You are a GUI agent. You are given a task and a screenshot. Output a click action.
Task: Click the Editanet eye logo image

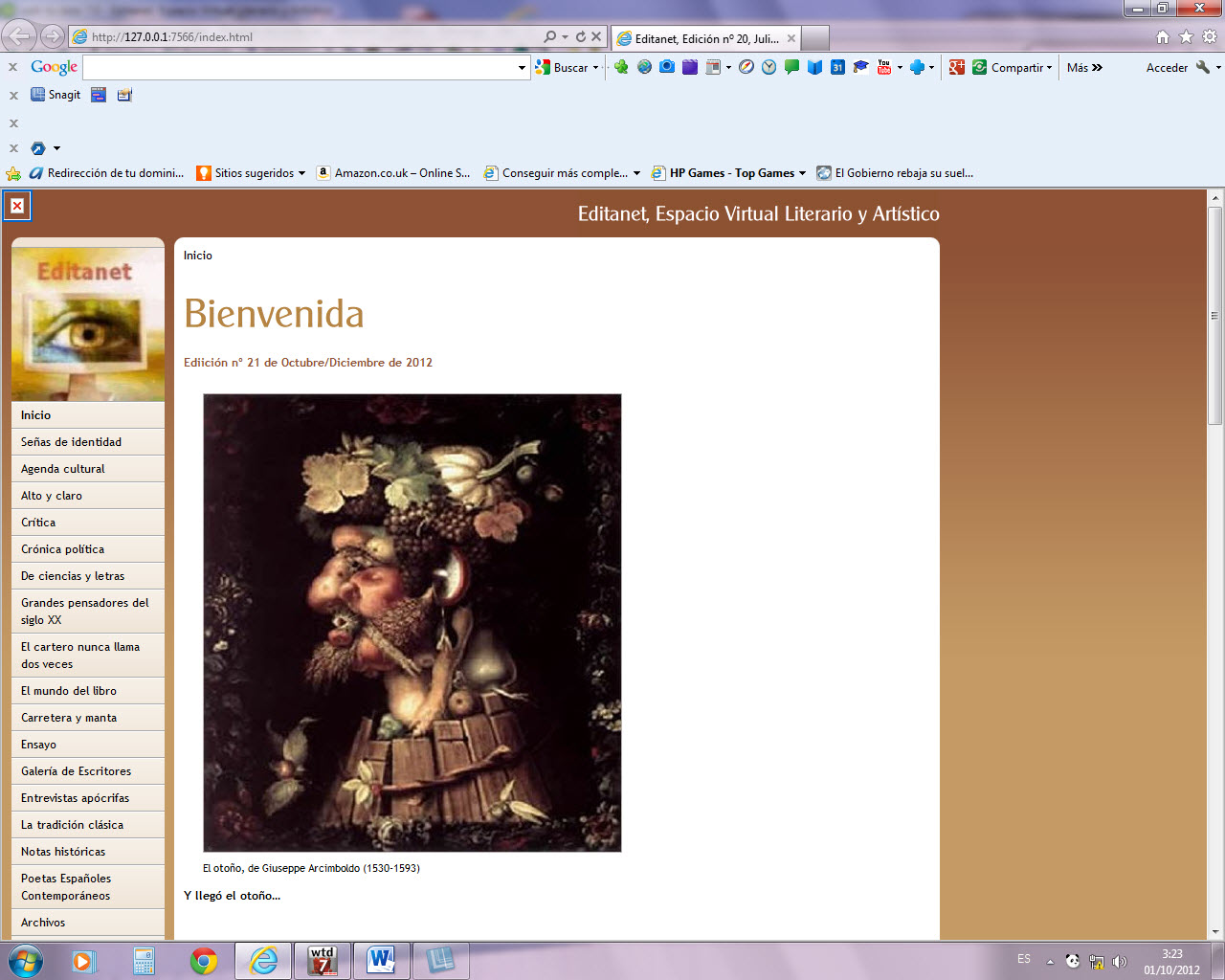88,324
